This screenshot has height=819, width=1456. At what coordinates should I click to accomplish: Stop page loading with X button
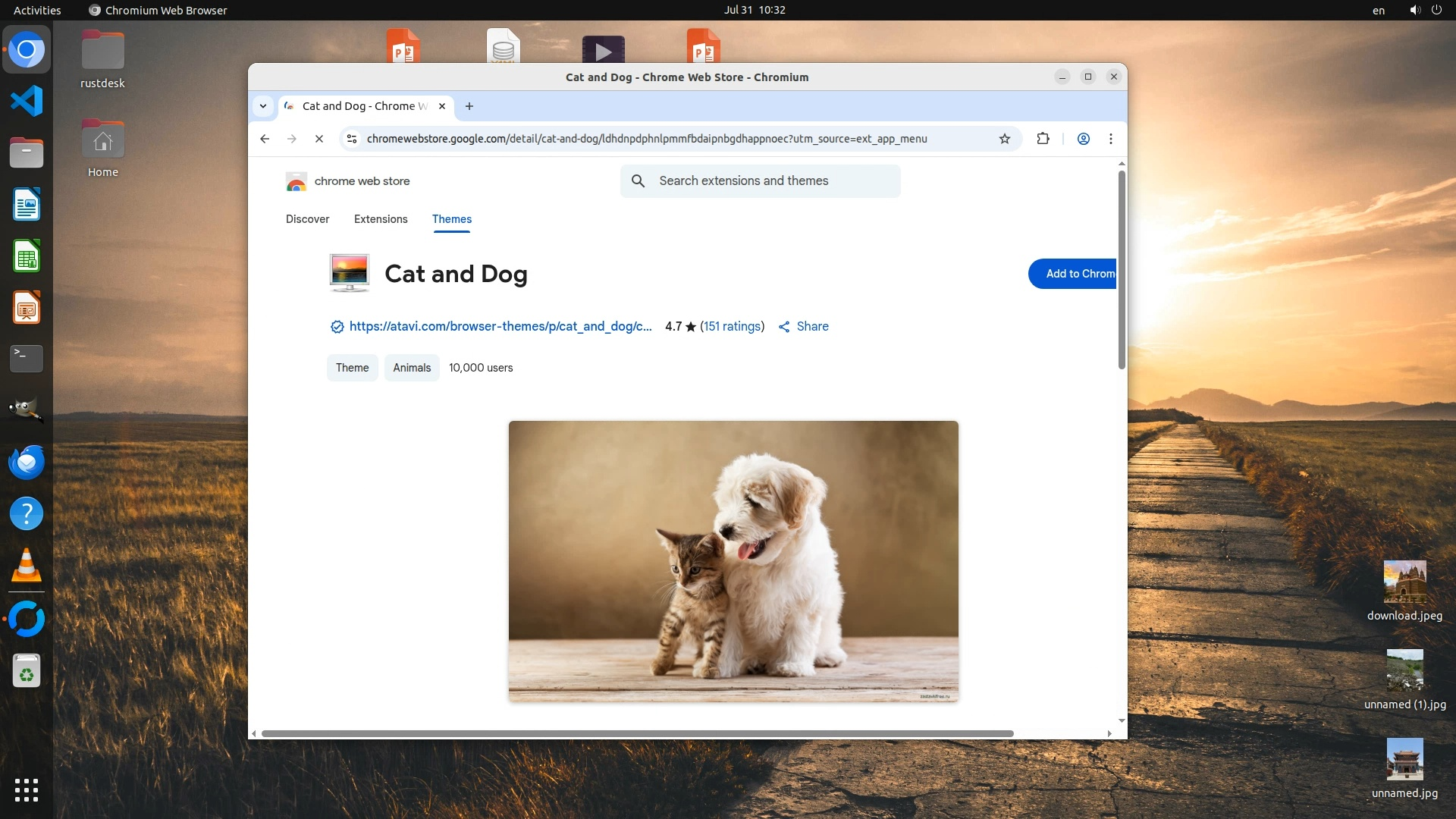pos(319,139)
